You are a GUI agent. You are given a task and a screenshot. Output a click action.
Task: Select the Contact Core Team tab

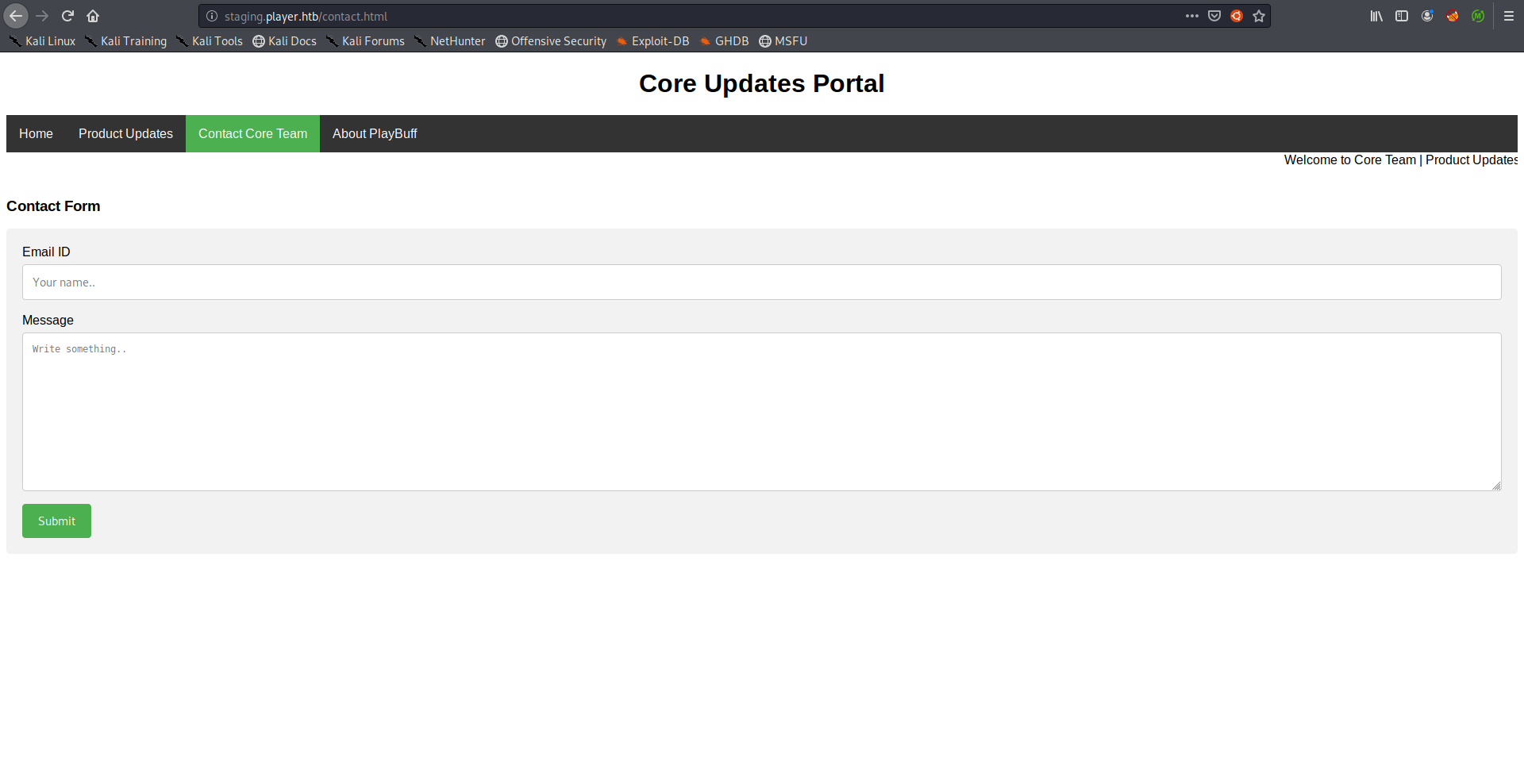(252, 133)
